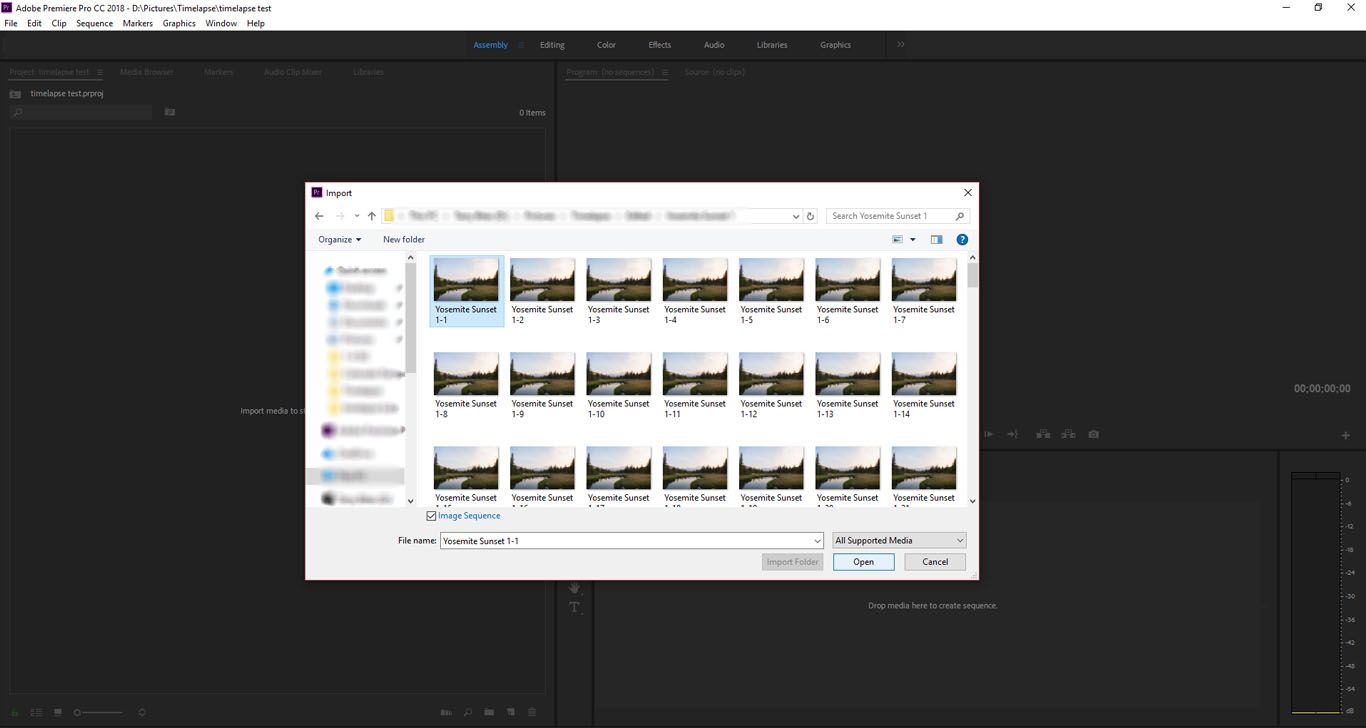Screen dimensions: 1366x728
Task: Click the trash icon in the Project panel
Action: 532,712
